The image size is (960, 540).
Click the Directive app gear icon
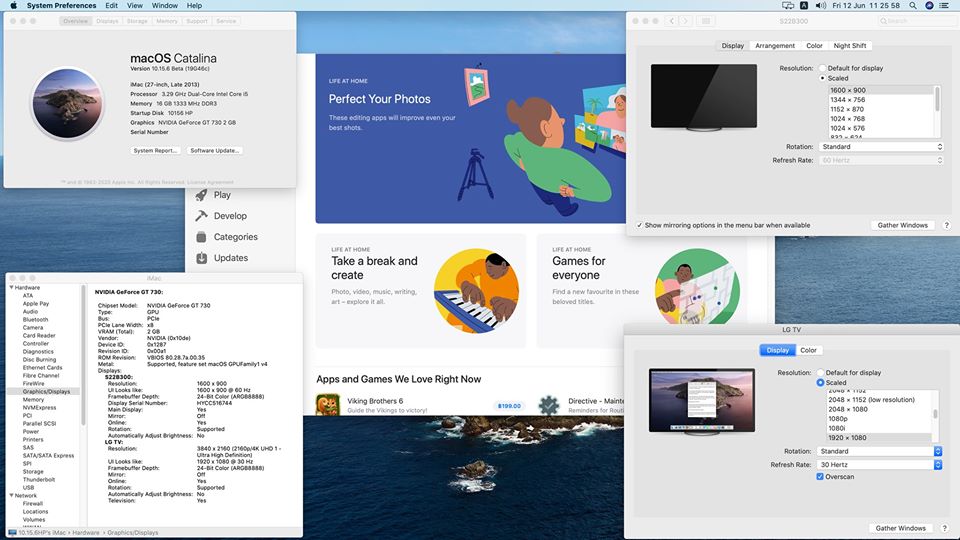click(x=549, y=405)
